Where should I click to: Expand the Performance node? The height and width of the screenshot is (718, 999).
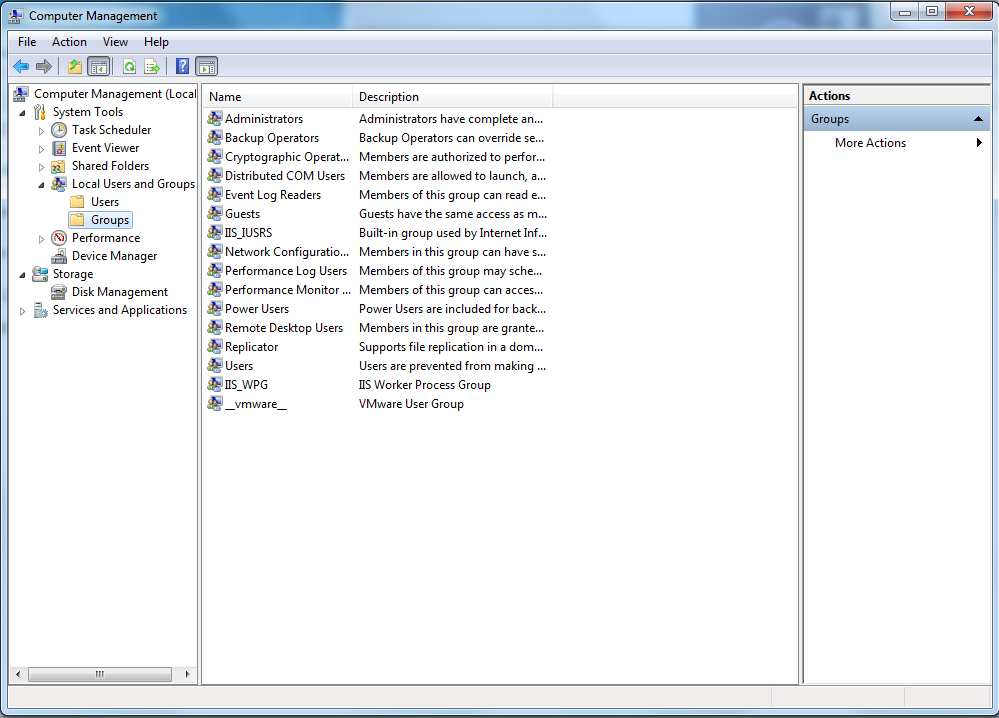[41, 239]
